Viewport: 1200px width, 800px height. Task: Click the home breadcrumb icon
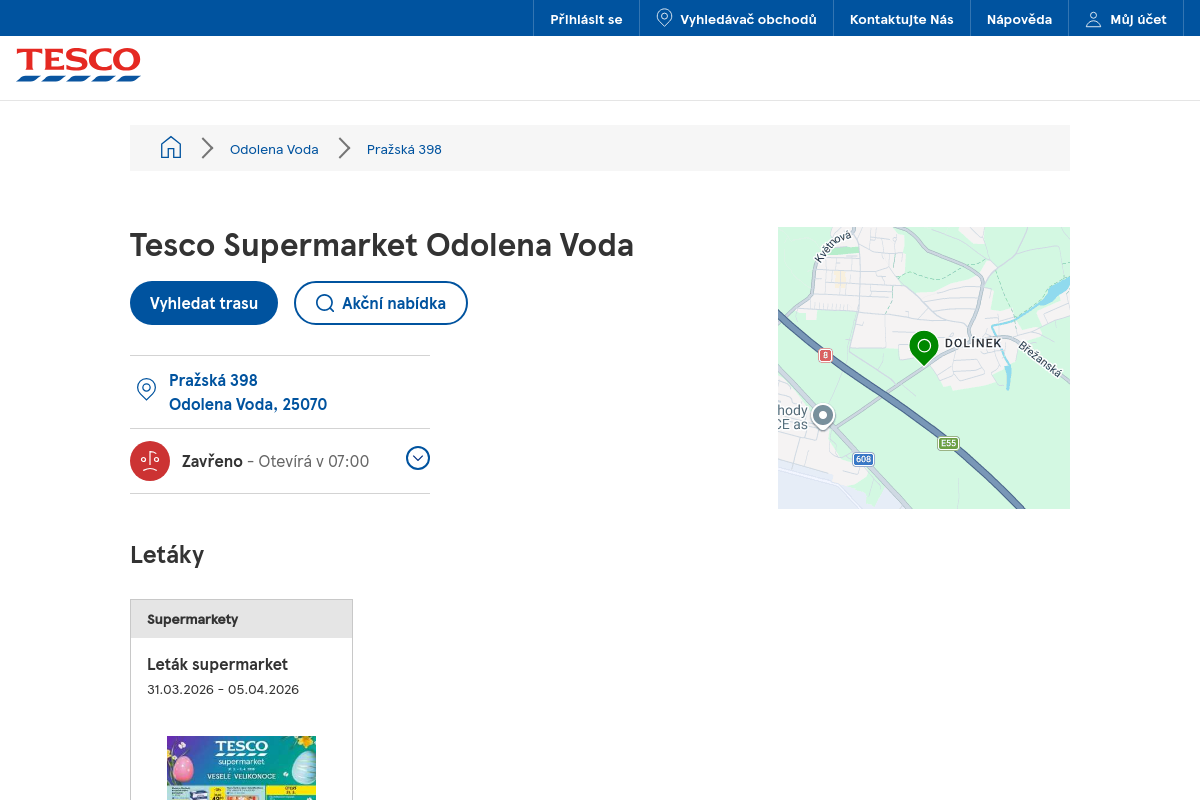171,148
